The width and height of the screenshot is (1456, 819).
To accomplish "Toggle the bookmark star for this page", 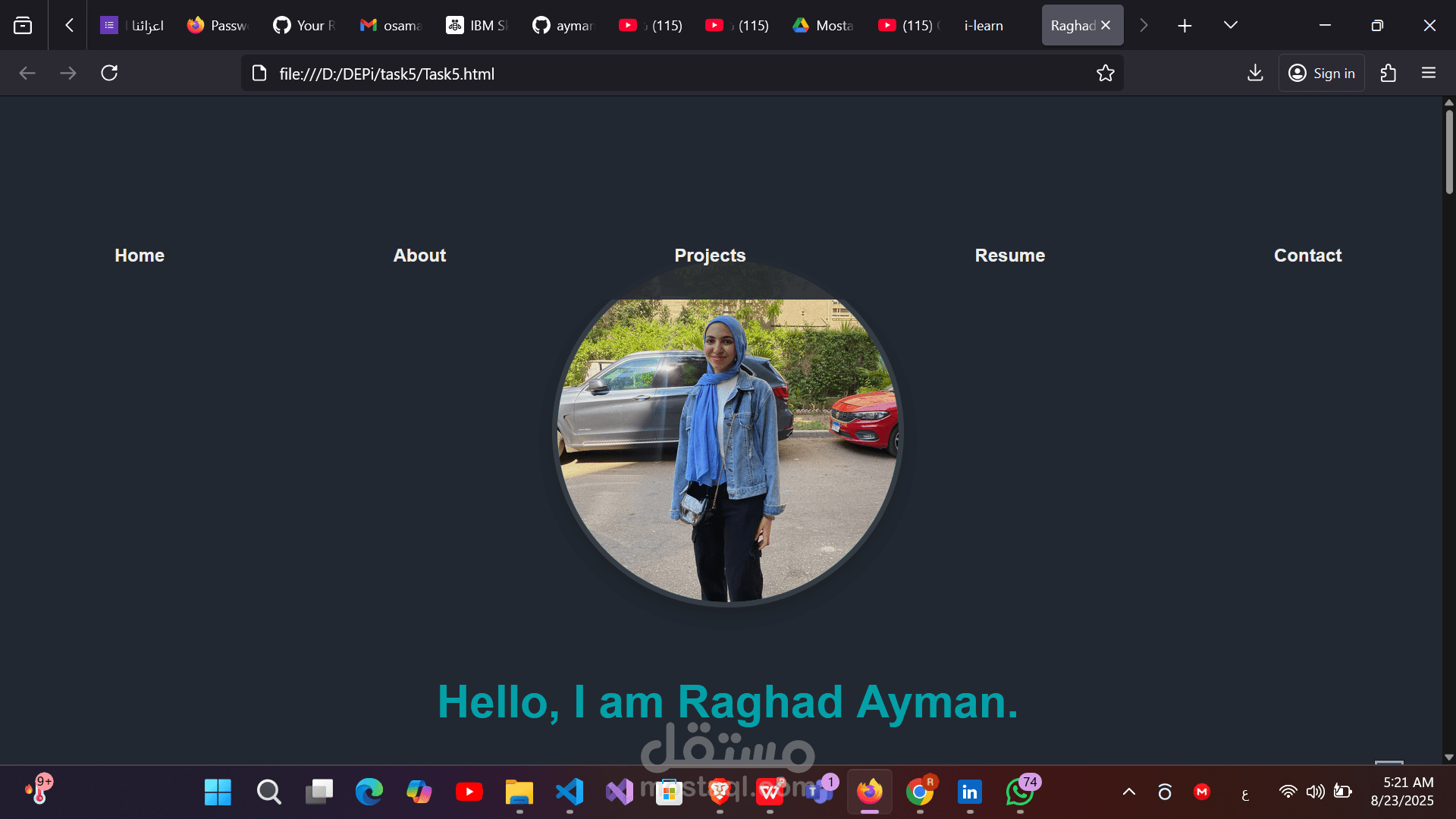I will tap(1105, 73).
